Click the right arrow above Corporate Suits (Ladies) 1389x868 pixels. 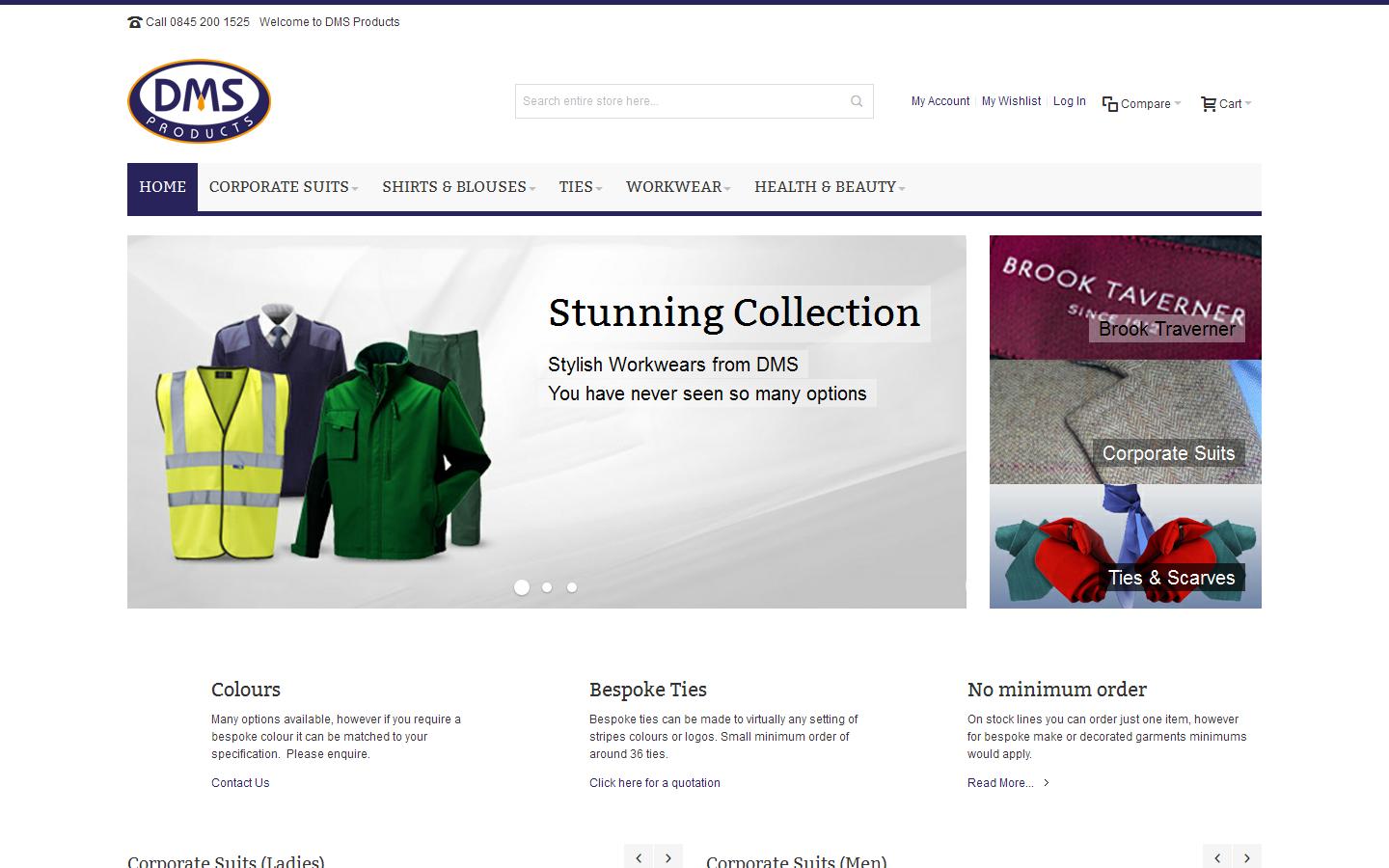click(667, 856)
